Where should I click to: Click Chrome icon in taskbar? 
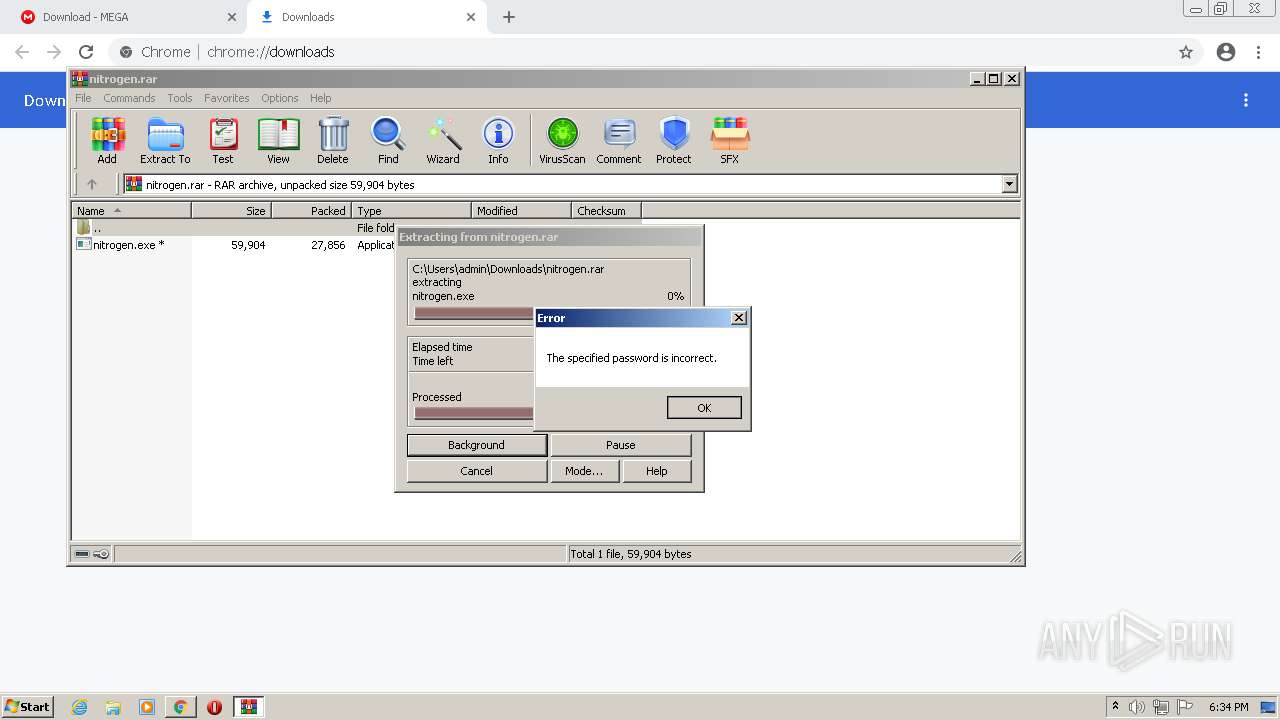coord(180,707)
